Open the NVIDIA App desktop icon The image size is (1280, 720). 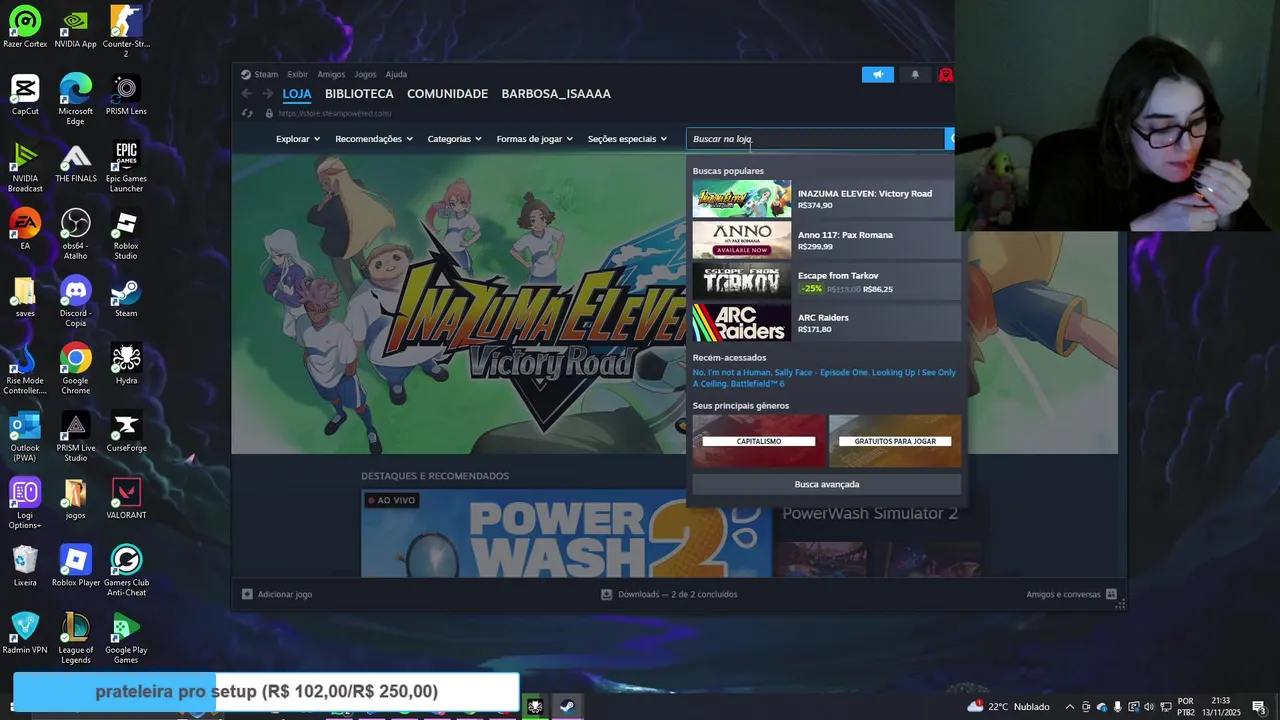point(75,27)
